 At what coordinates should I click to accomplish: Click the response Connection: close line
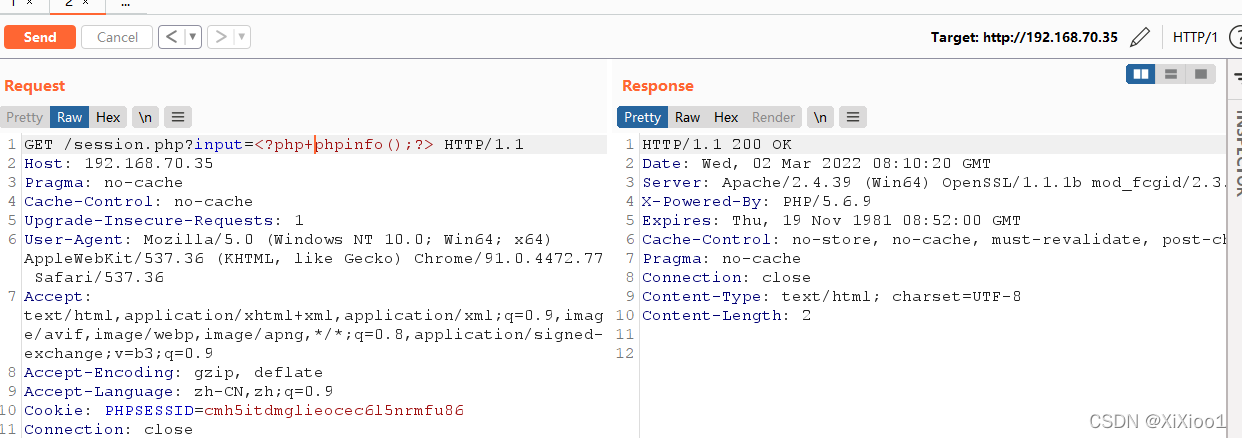[x=727, y=277]
